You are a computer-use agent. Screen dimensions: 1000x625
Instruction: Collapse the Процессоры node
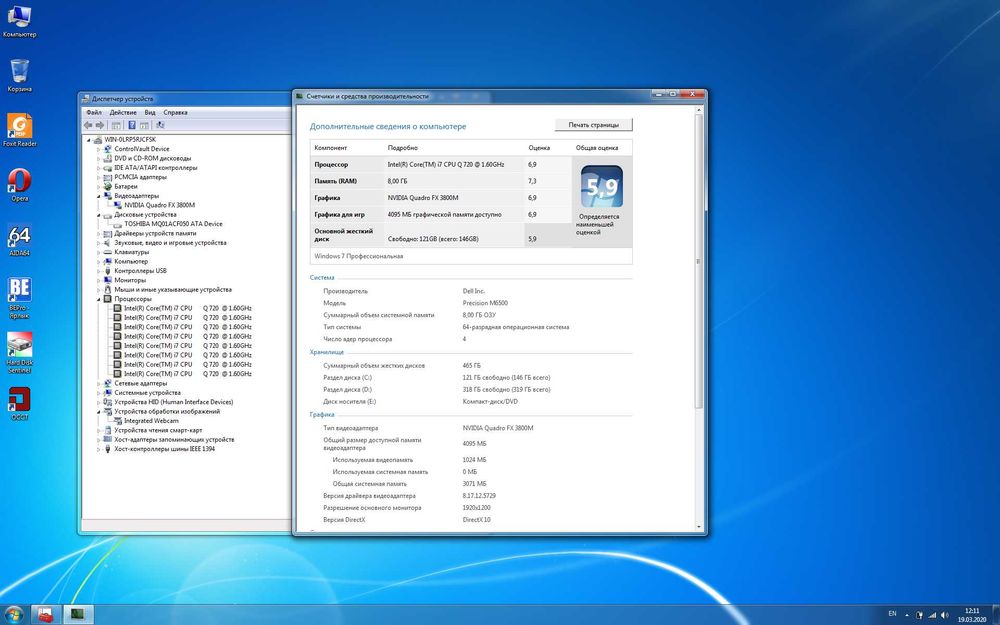[99, 298]
